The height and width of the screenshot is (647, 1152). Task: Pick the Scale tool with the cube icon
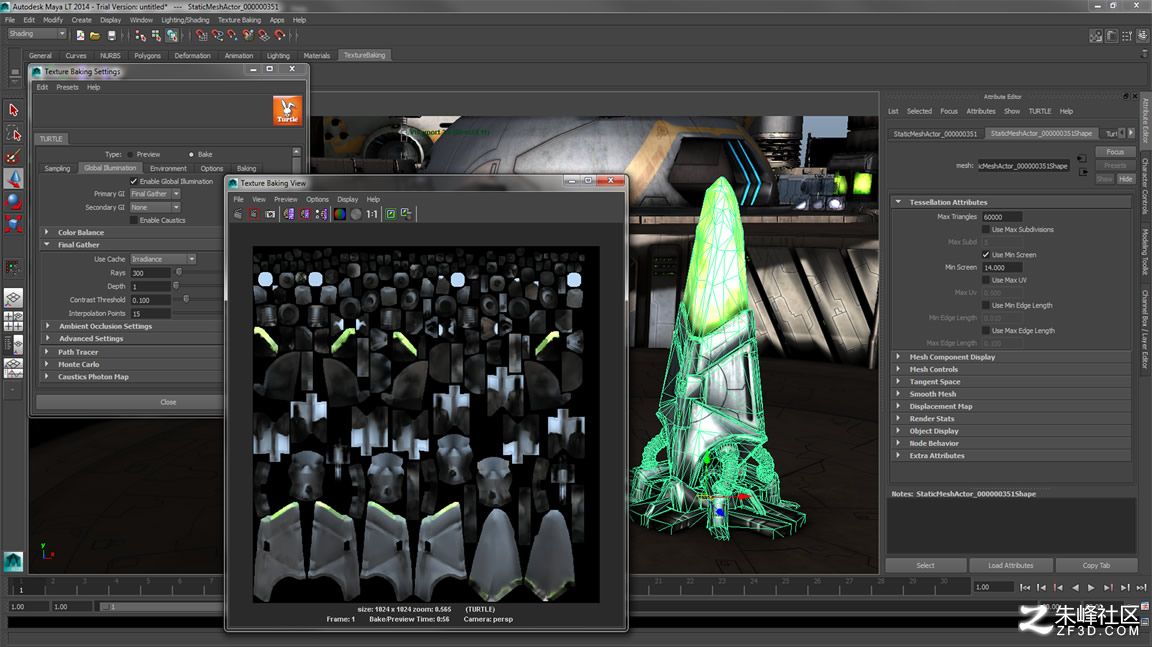[13, 224]
